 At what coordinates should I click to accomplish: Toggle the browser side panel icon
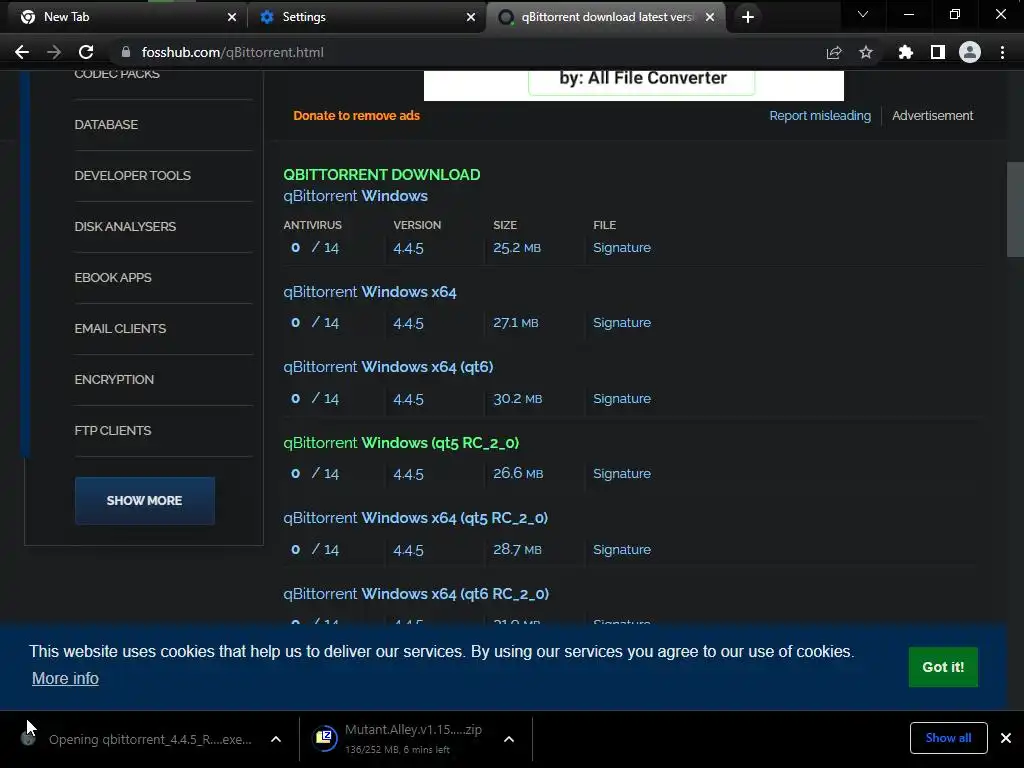(938, 52)
